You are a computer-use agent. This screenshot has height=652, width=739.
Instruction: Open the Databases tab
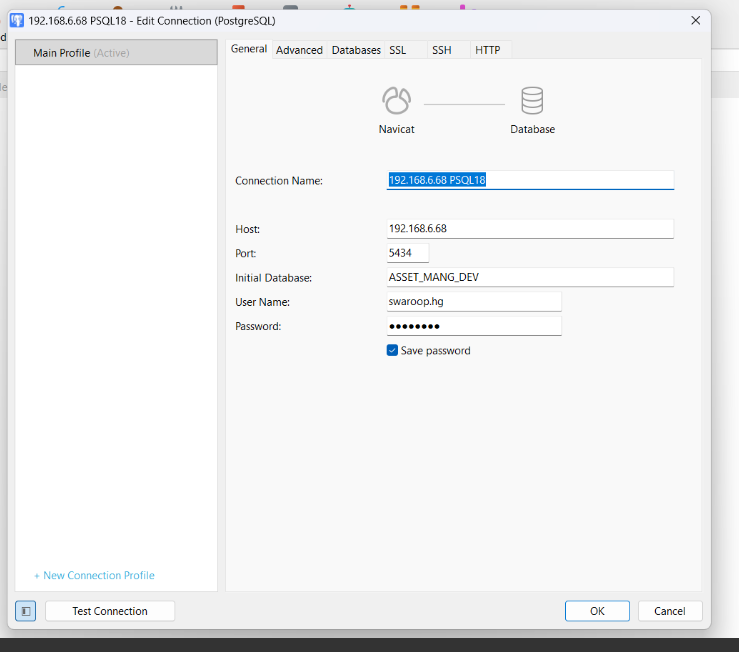point(356,50)
